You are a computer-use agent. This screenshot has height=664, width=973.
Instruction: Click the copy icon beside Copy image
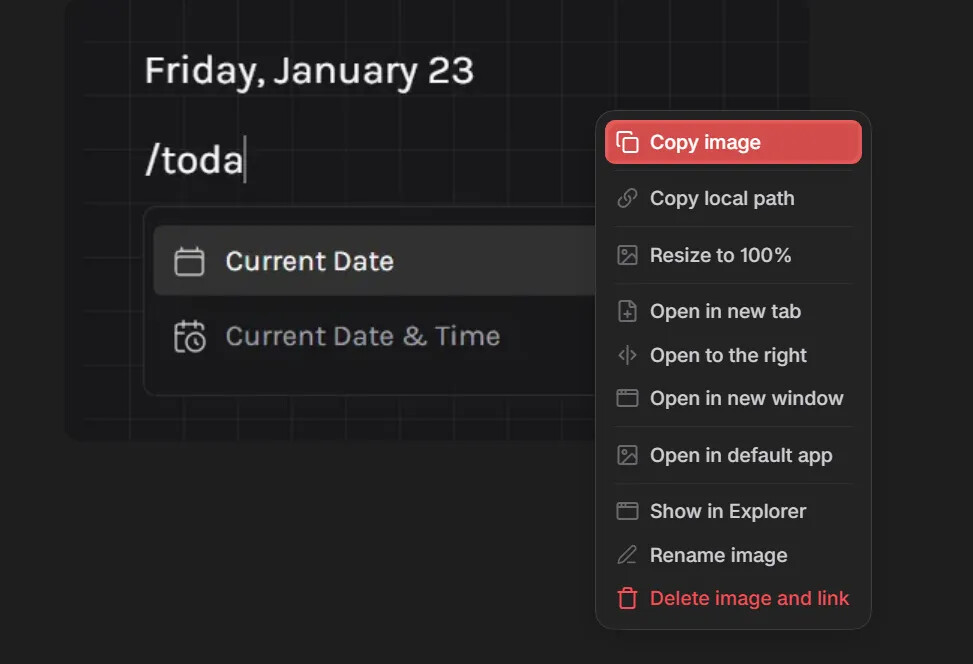pyautogui.click(x=627, y=143)
